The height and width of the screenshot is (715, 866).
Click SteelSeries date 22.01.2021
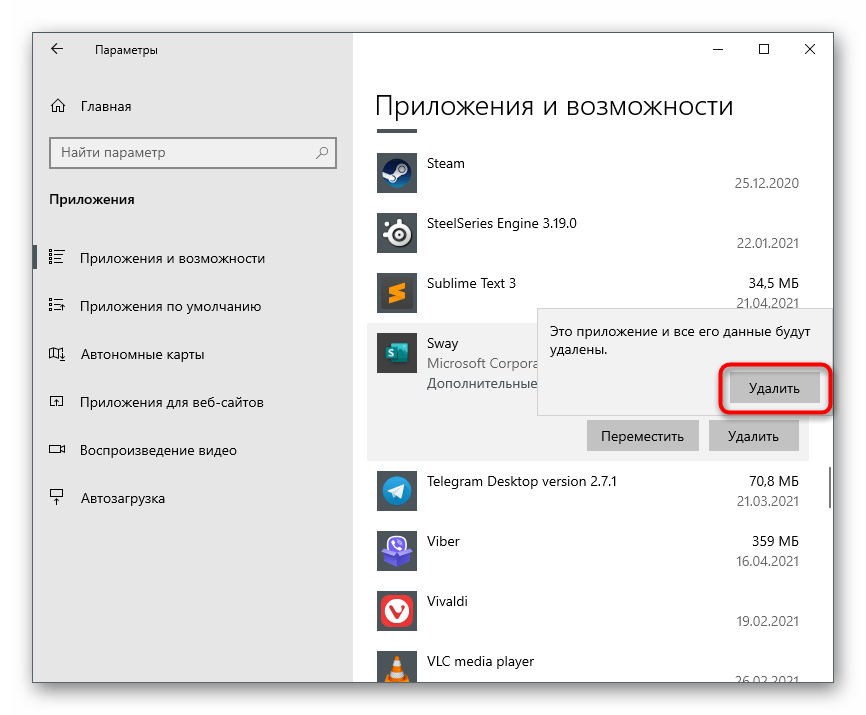tap(768, 243)
